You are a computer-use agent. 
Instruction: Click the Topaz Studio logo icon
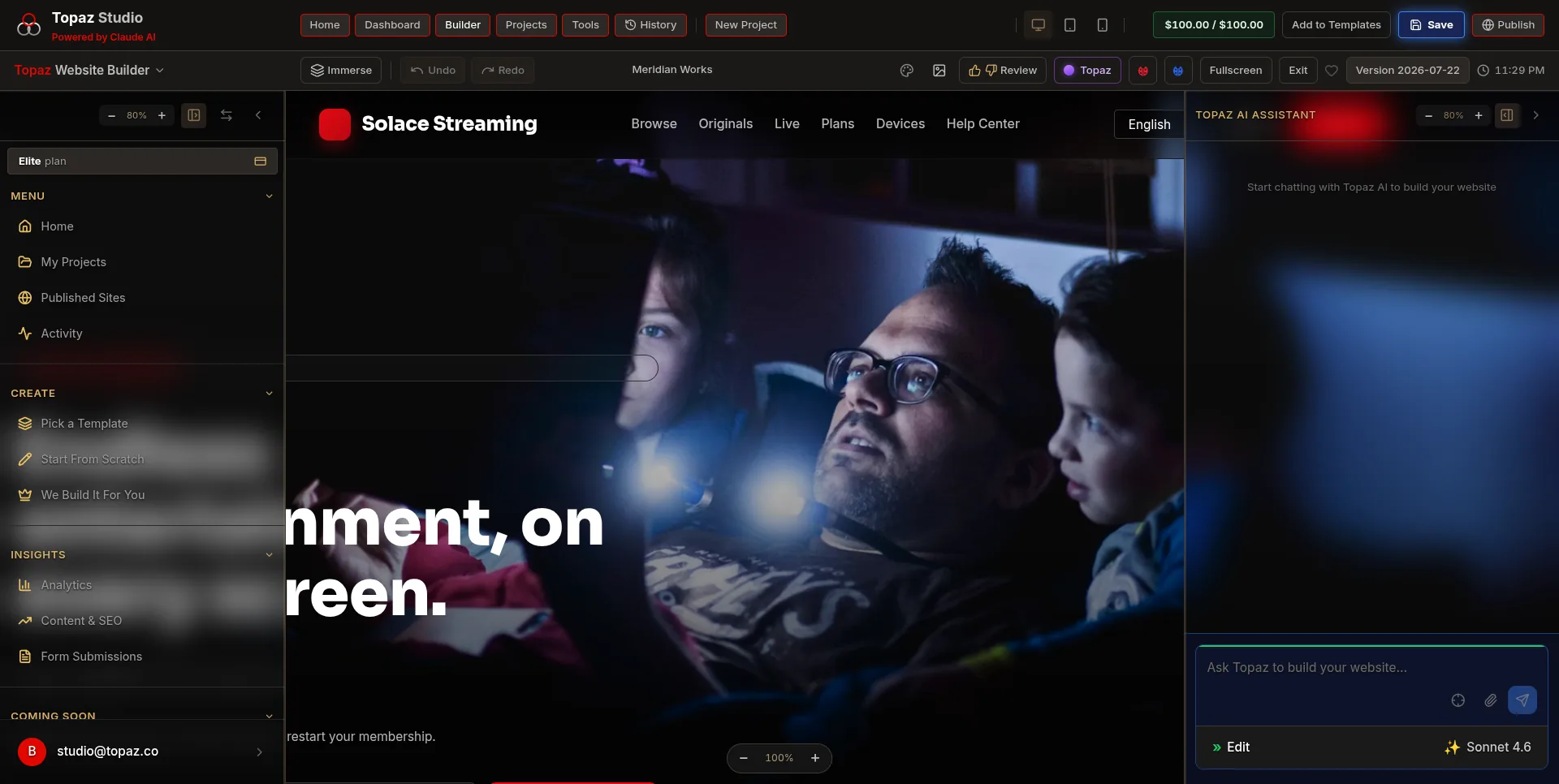point(28,25)
